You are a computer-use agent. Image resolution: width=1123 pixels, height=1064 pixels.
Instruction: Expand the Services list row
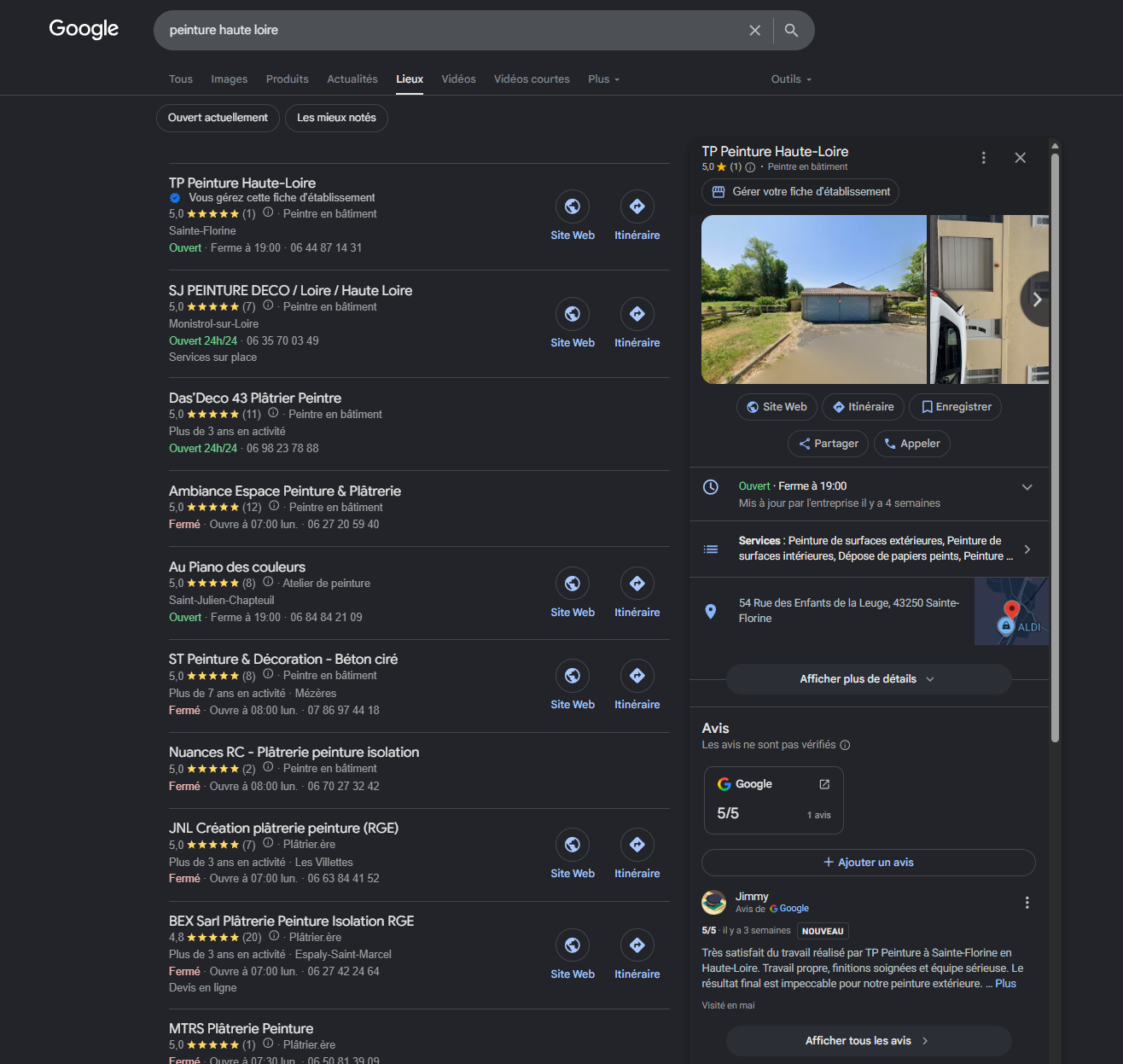click(869, 549)
